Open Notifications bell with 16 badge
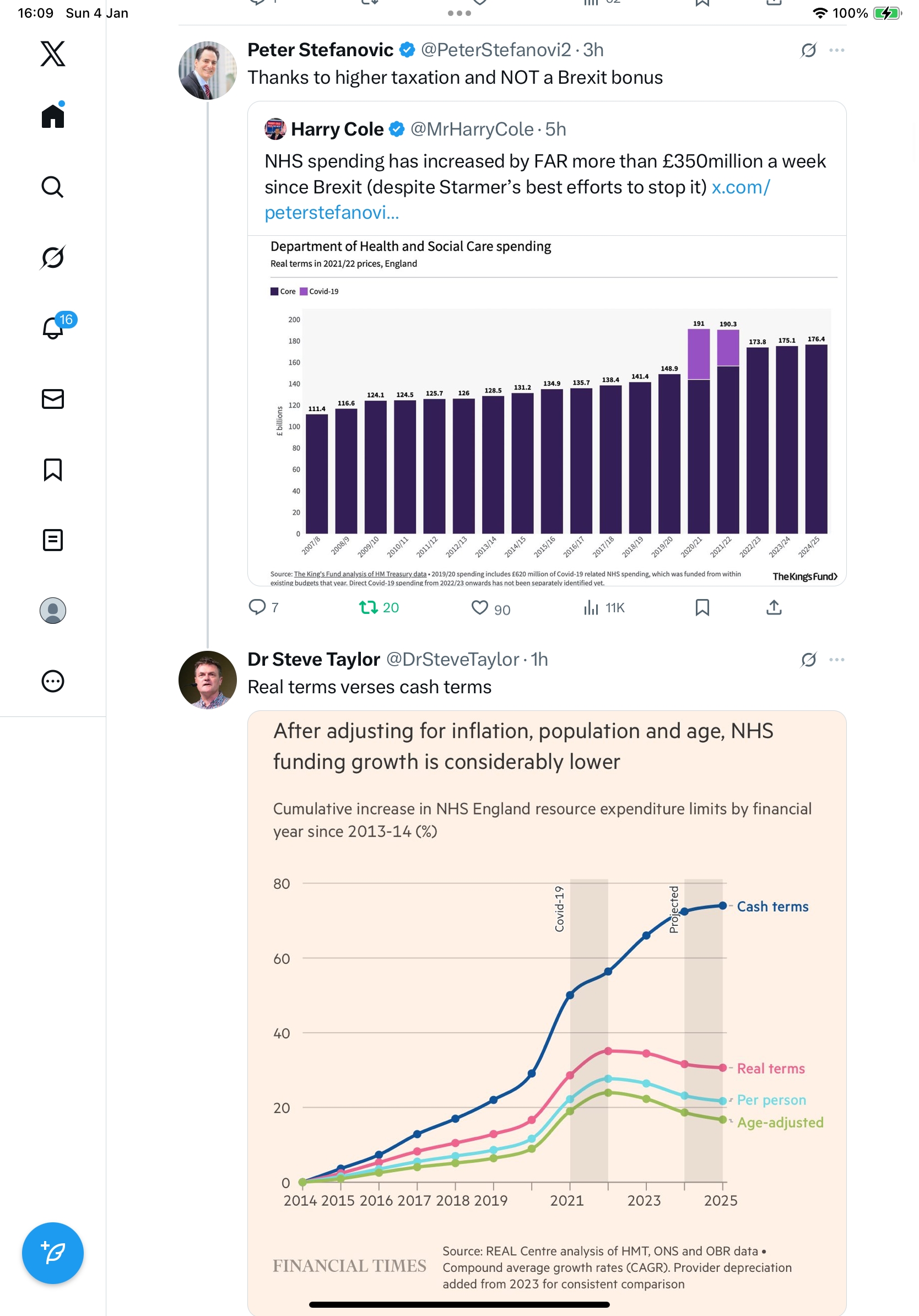 (53, 328)
